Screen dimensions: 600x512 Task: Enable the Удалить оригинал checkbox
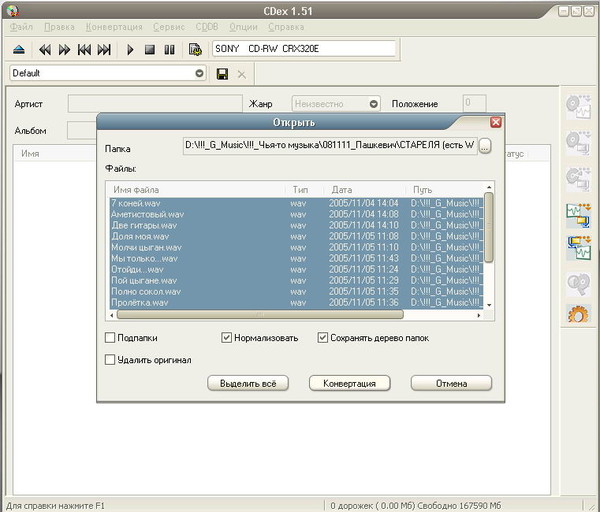pyautogui.click(x=110, y=360)
